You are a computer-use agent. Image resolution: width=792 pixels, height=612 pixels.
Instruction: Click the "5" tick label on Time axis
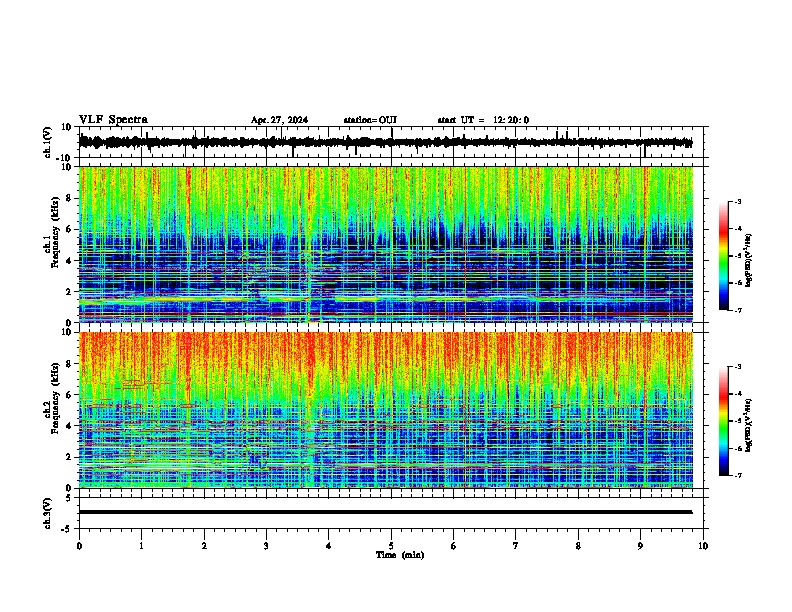tap(391, 546)
